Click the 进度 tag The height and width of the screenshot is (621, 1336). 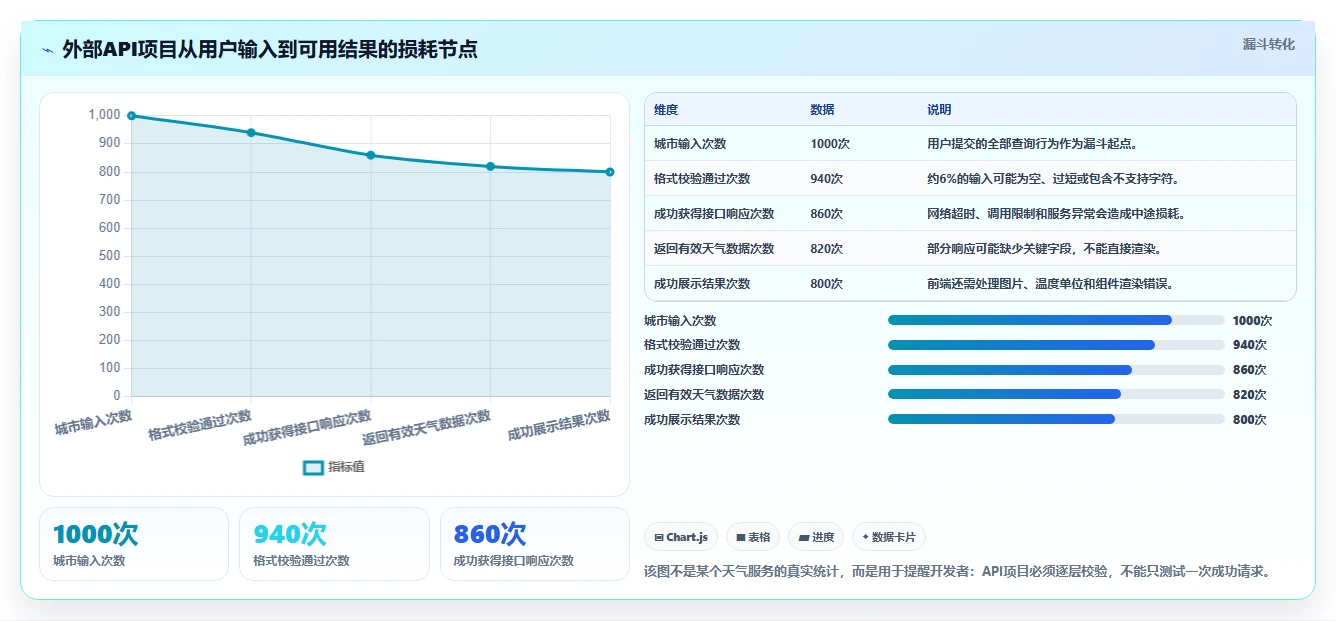pos(816,537)
